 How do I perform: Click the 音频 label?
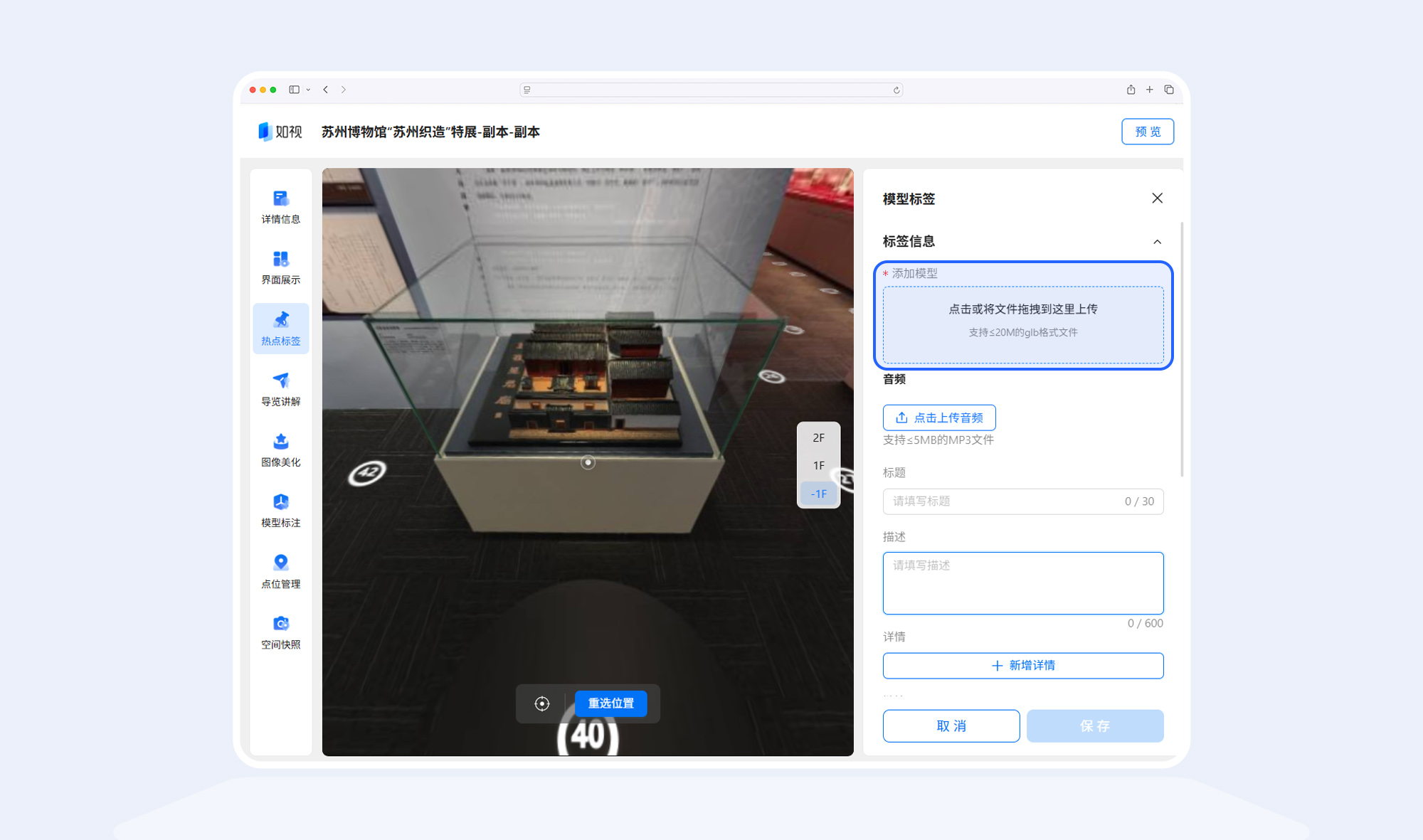point(894,379)
